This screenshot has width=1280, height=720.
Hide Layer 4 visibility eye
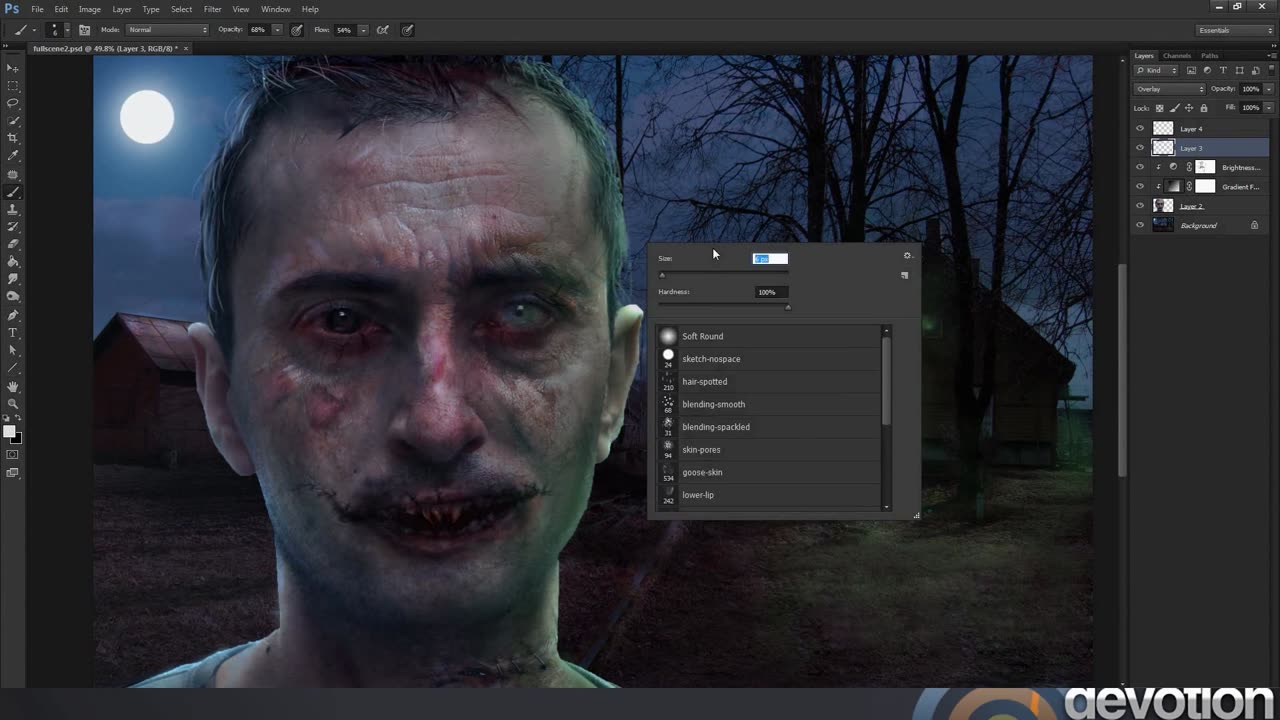click(x=1140, y=129)
